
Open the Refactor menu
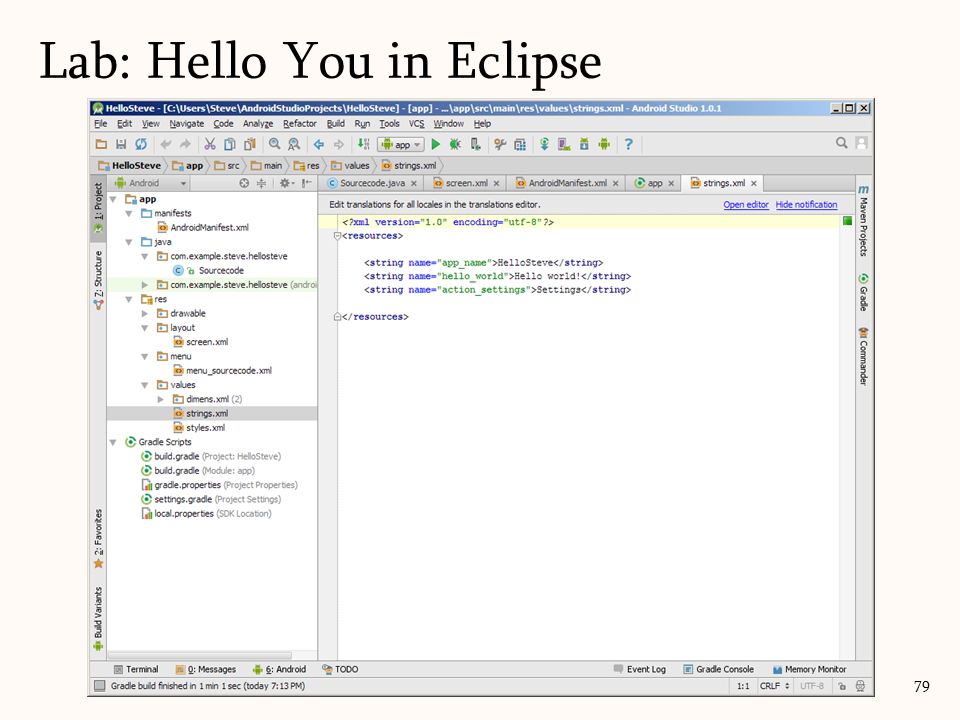pyautogui.click(x=299, y=124)
